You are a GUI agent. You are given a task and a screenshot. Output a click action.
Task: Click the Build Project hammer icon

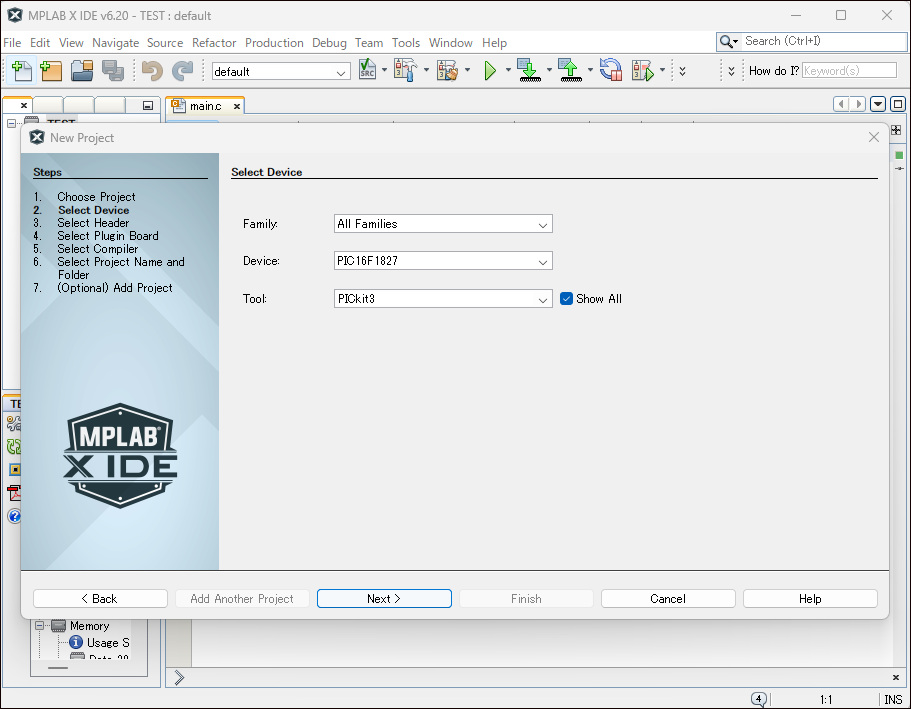tap(406, 70)
